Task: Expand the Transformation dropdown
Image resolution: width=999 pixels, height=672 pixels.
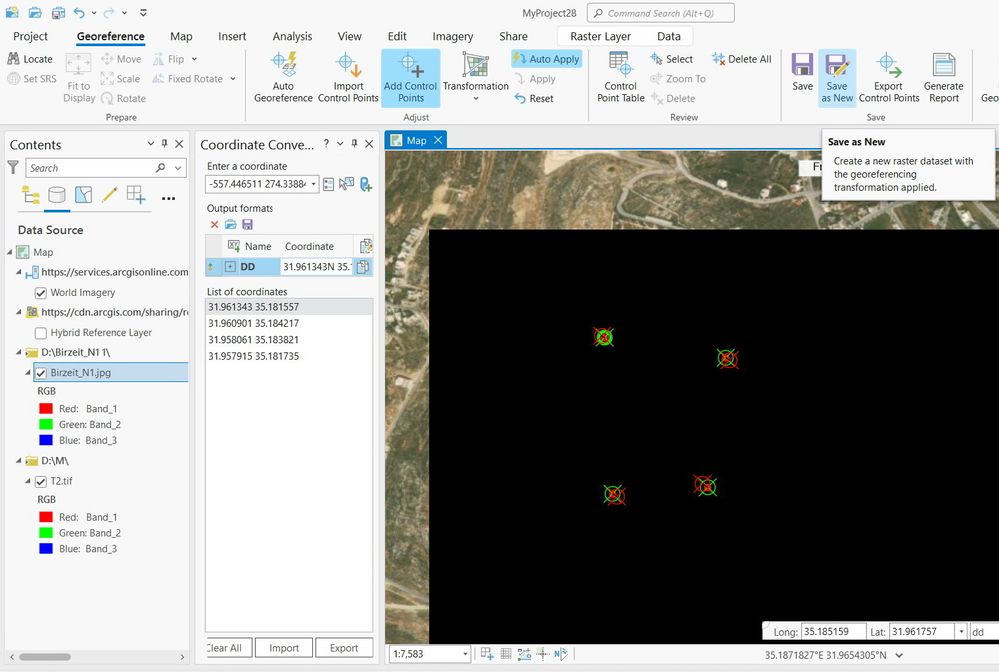Action: tap(476, 99)
